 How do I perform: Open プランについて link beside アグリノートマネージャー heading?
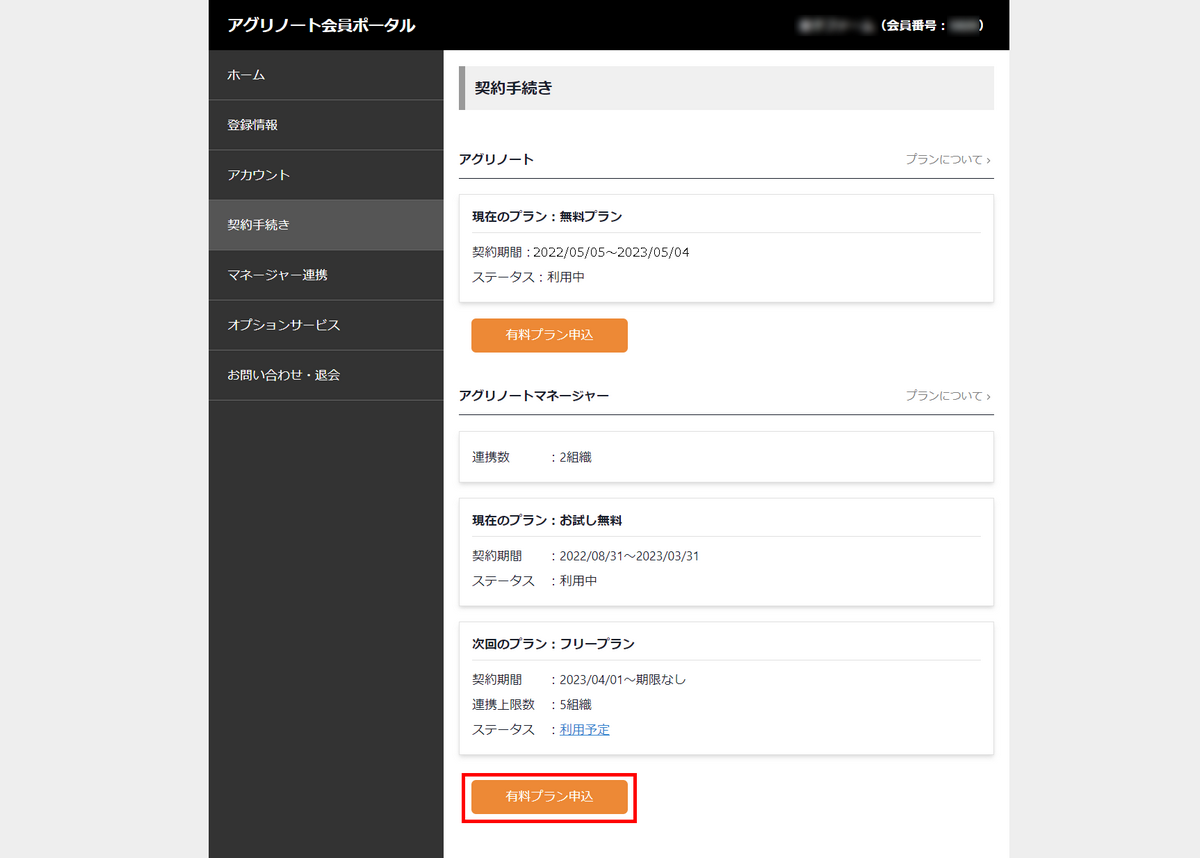click(x=948, y=396)
